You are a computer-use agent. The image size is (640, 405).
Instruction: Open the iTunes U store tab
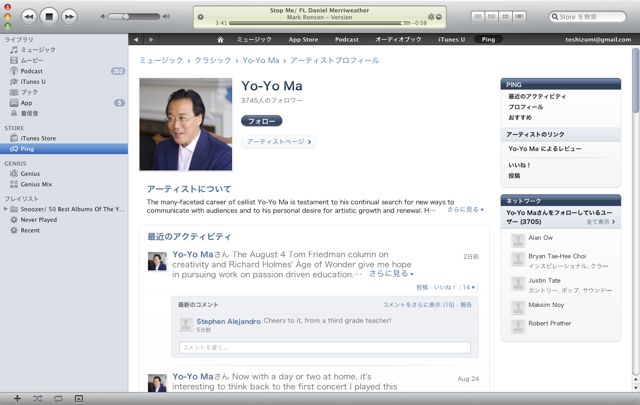(451, 40)
